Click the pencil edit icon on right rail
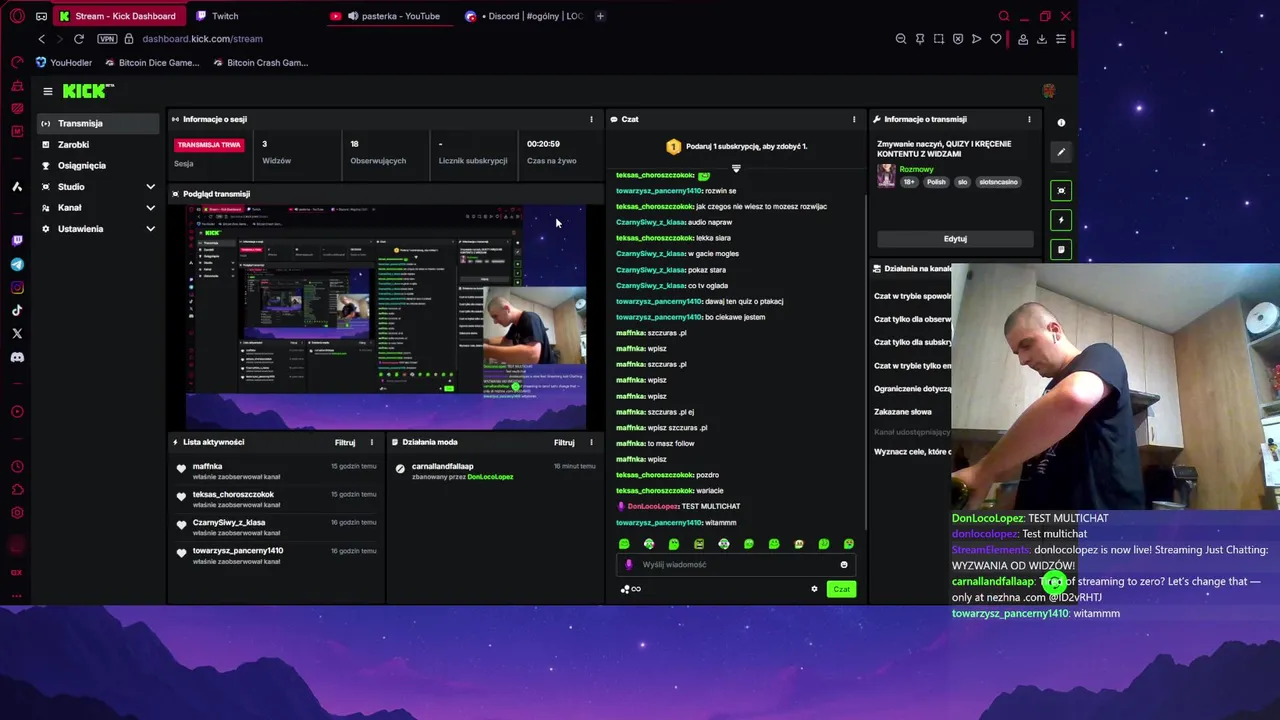The image size is (1280, 720). [x=1061, y=152]
